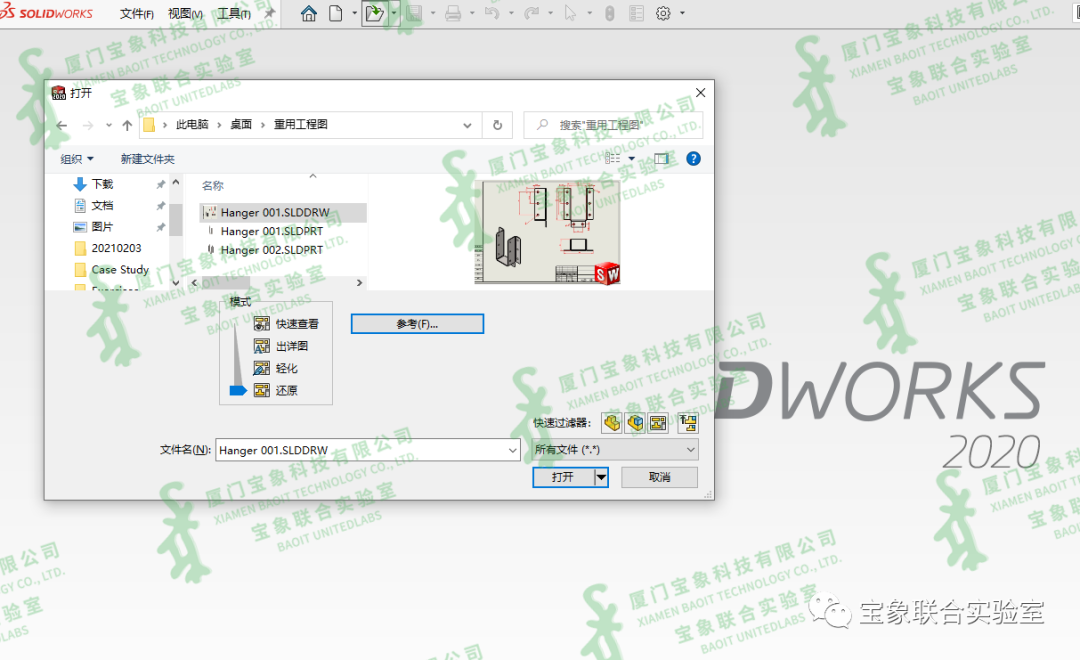
Task: Click the New document icon
Action: coord(335,13)
